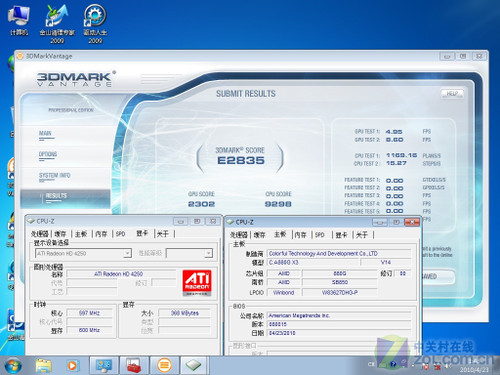The image size is (500, 375).
Task: Open the OPTIONS page in 3DMark Vantage
Action: point(48,155)
